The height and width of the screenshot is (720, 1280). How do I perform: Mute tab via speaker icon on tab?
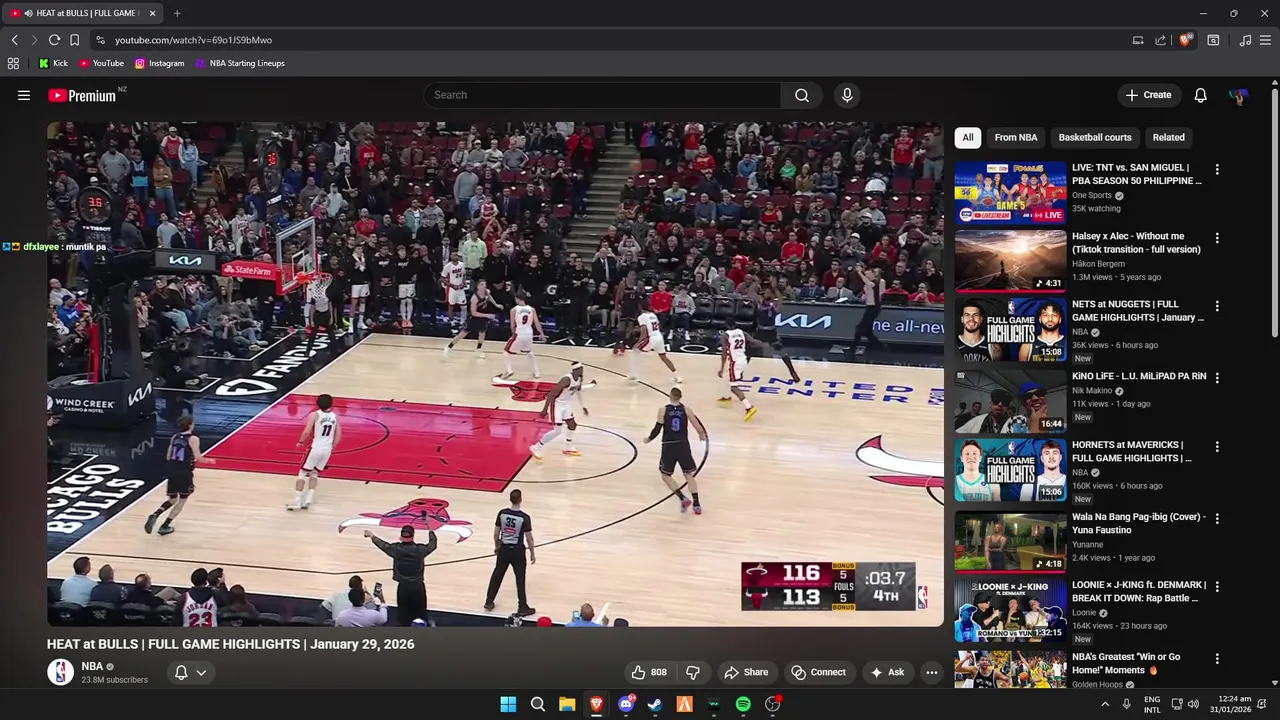click(x=27, y=13)
